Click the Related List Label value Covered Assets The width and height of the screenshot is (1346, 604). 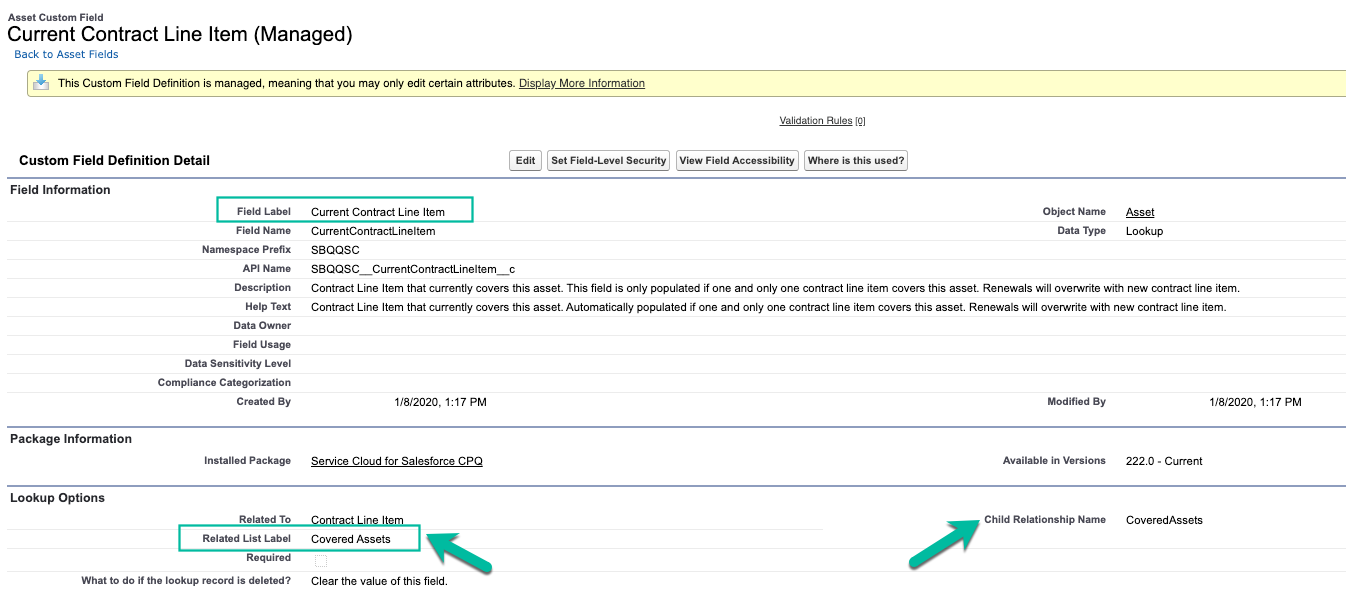point(350,539)
